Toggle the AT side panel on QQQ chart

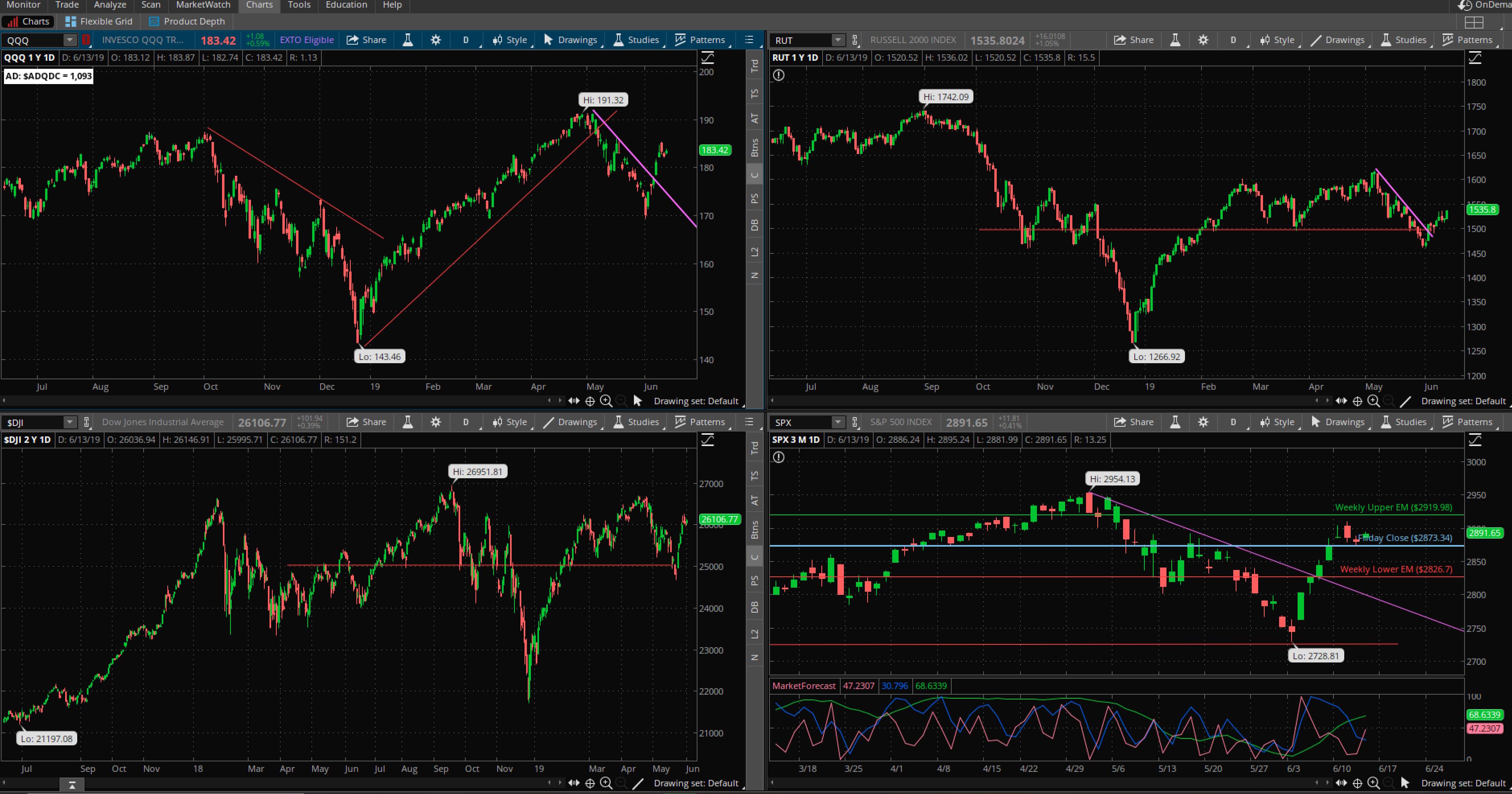(x=755, y=118)
